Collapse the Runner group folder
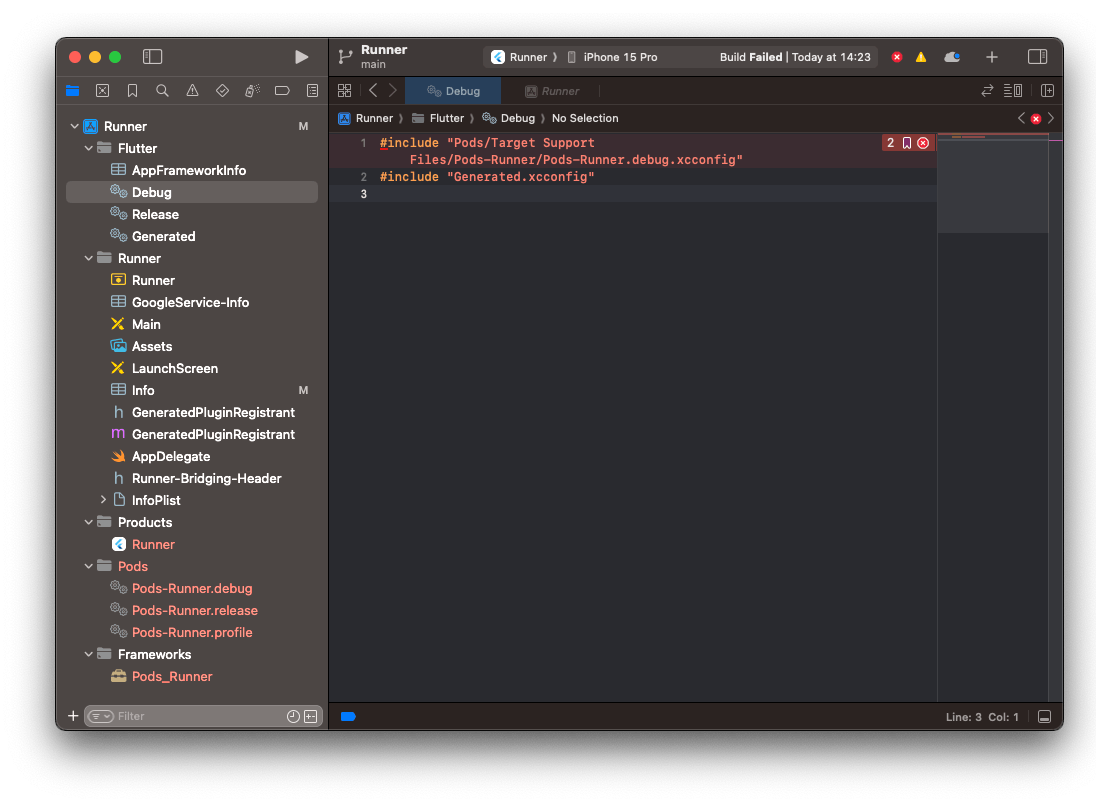The height and width of the screenshot is (804, 1119). click(88, 258)
